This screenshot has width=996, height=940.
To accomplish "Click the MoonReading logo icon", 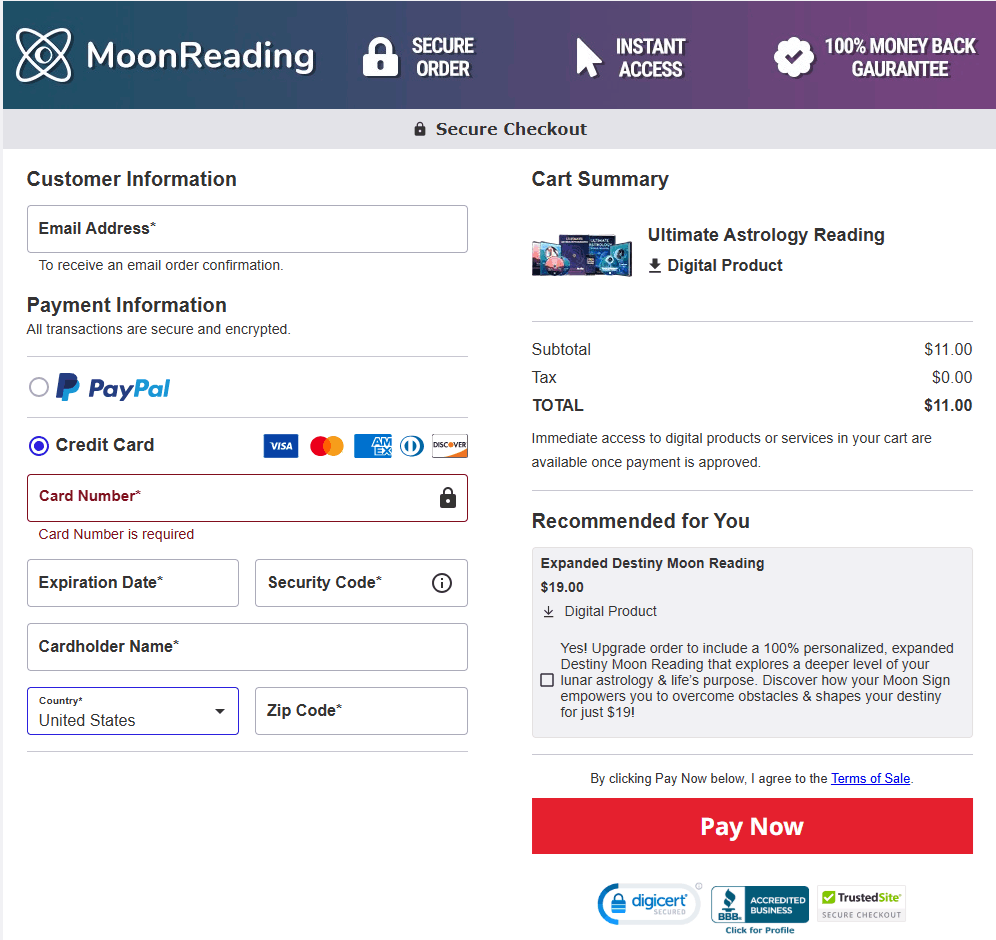I will [44, 56].
